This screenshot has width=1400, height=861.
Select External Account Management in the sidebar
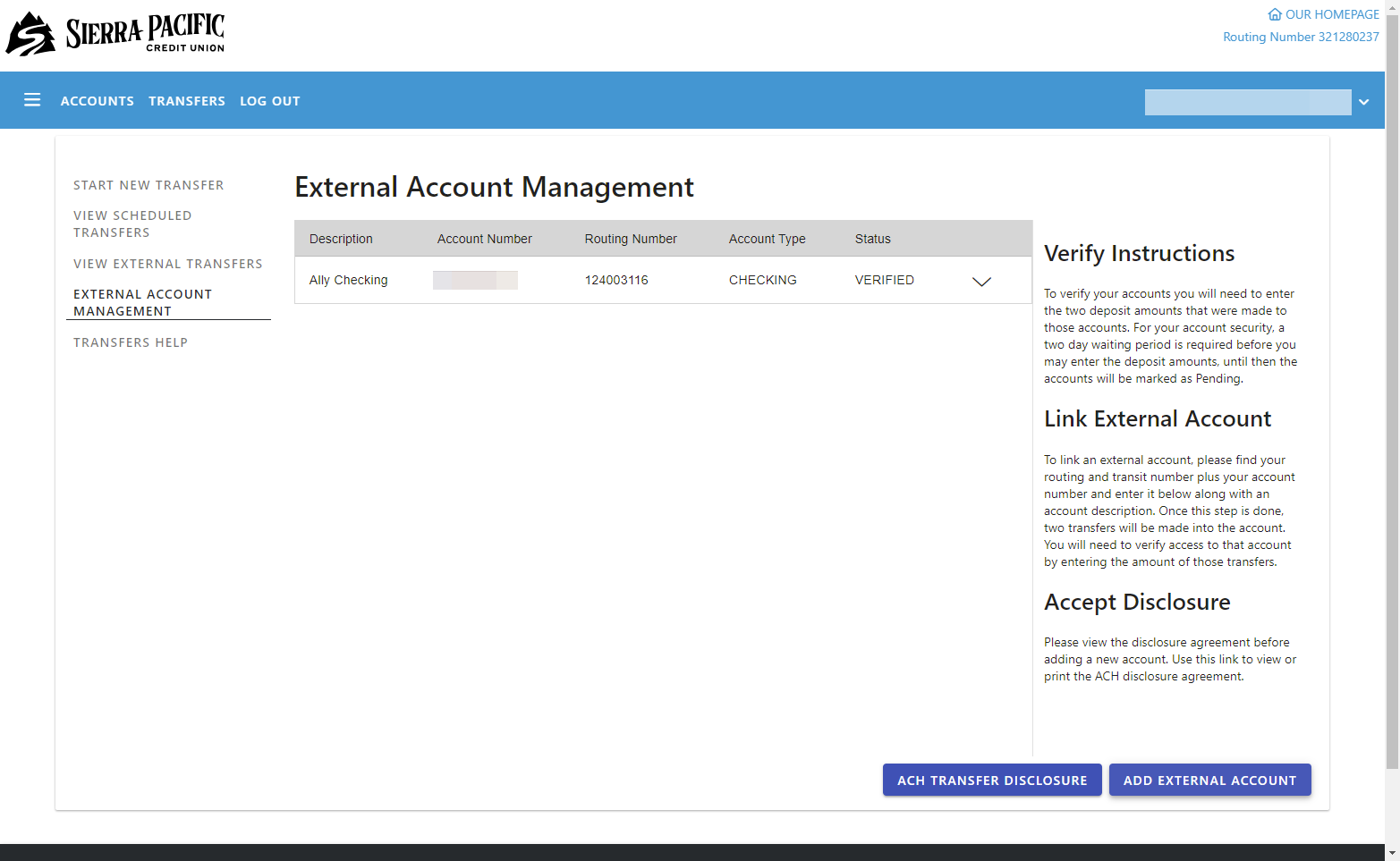[143, 302]
